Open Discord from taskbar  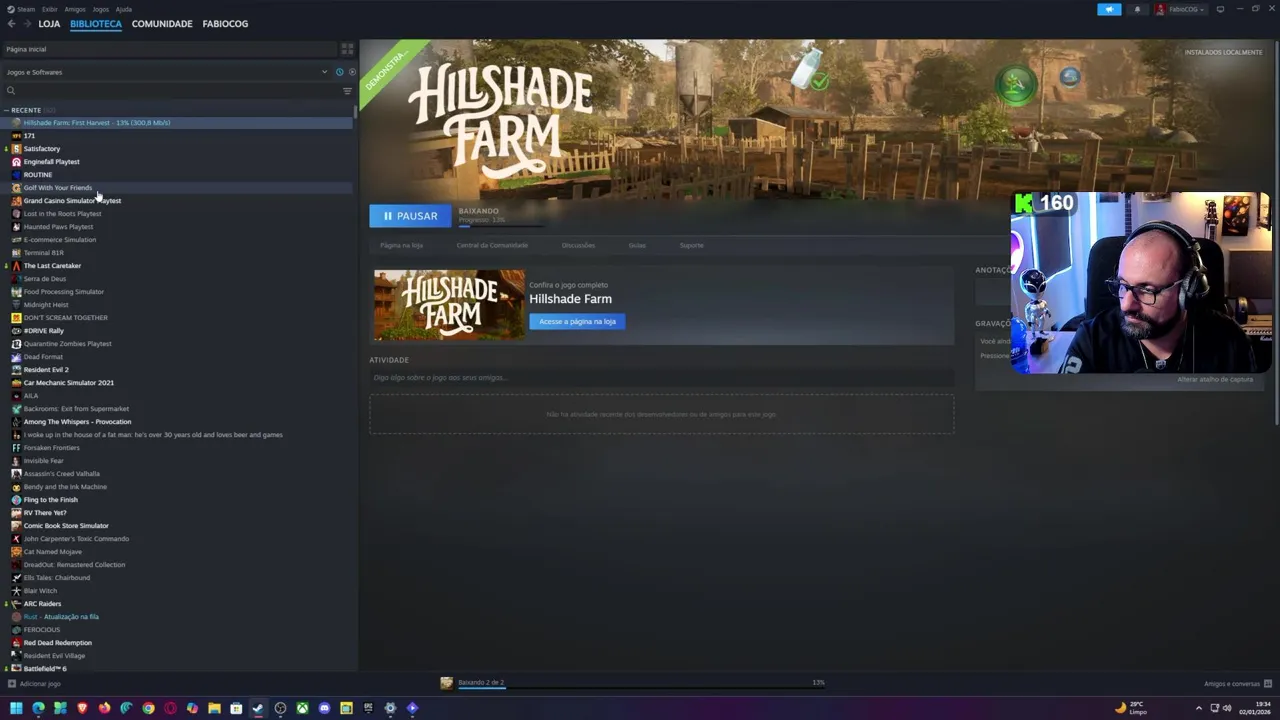coord(324,708)
